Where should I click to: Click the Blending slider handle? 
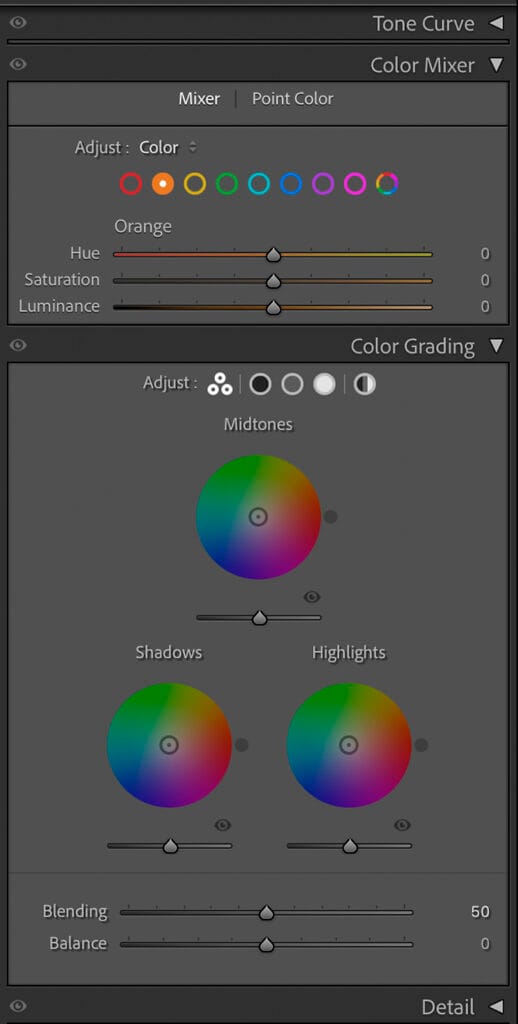point(267,913)
